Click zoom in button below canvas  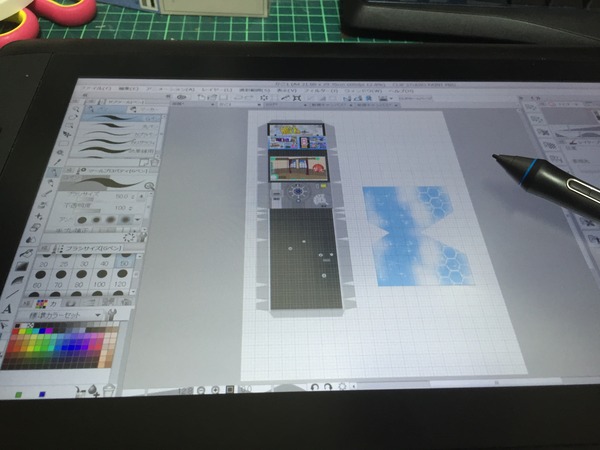click(215, 390)
